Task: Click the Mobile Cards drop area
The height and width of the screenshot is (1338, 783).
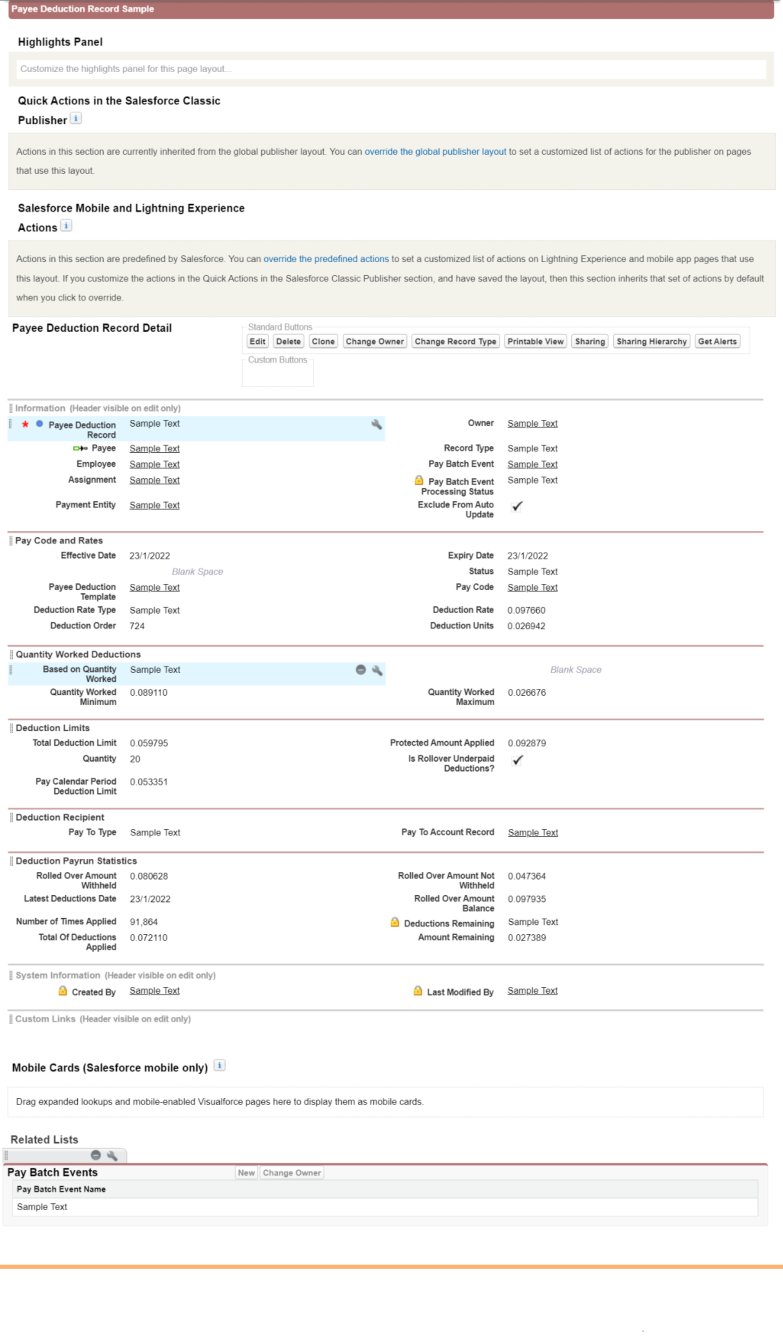Action: [385, 1102]
